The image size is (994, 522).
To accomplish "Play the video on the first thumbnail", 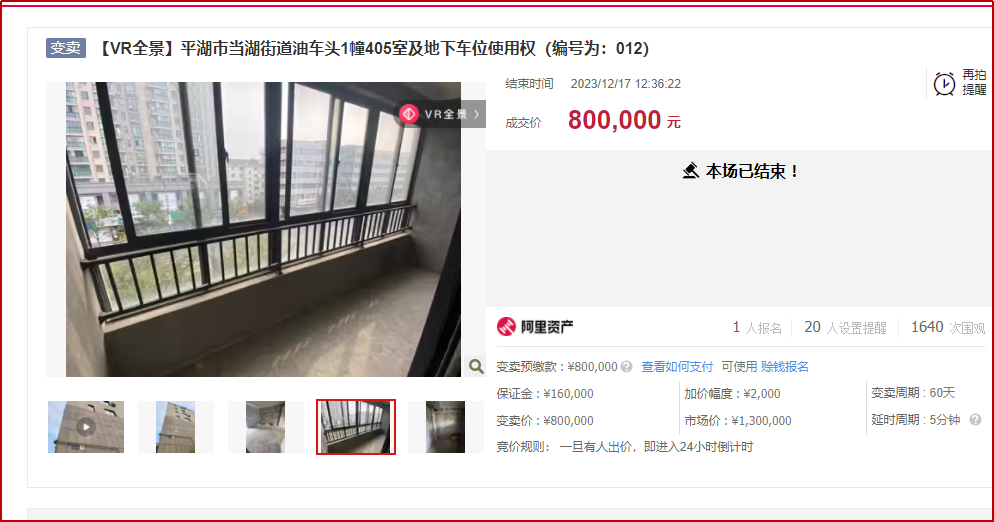I will point(86,427).
